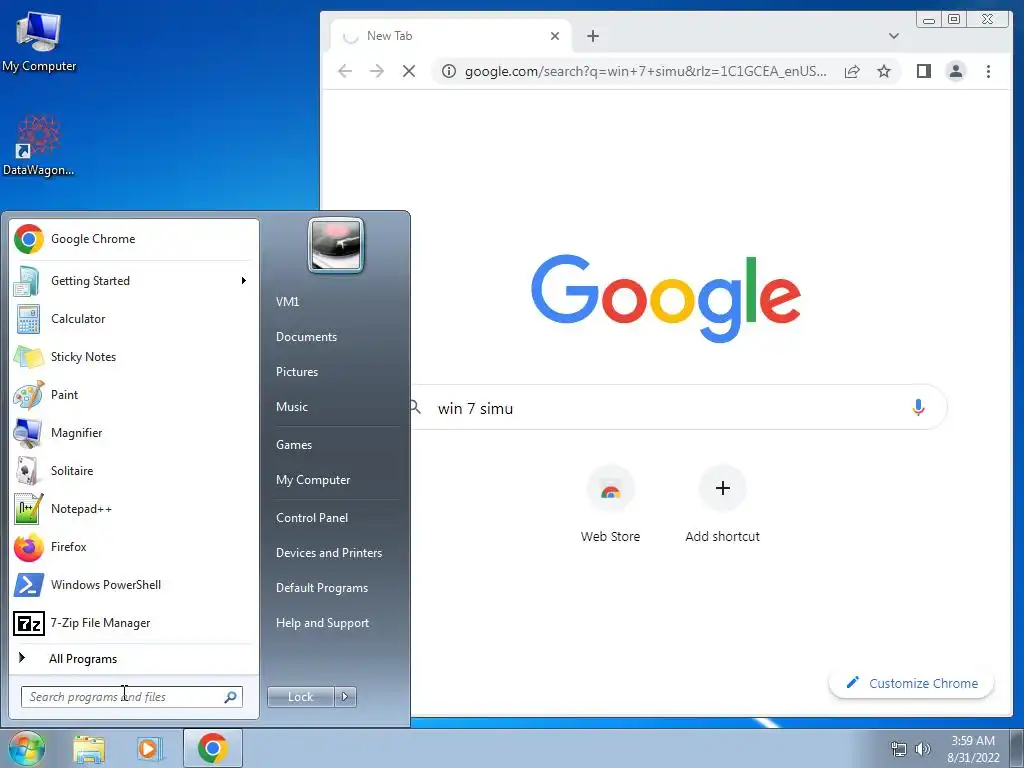Screen dimensions: 1024x768
Task: Launch Firefox from Start menu
Action: 134,547
